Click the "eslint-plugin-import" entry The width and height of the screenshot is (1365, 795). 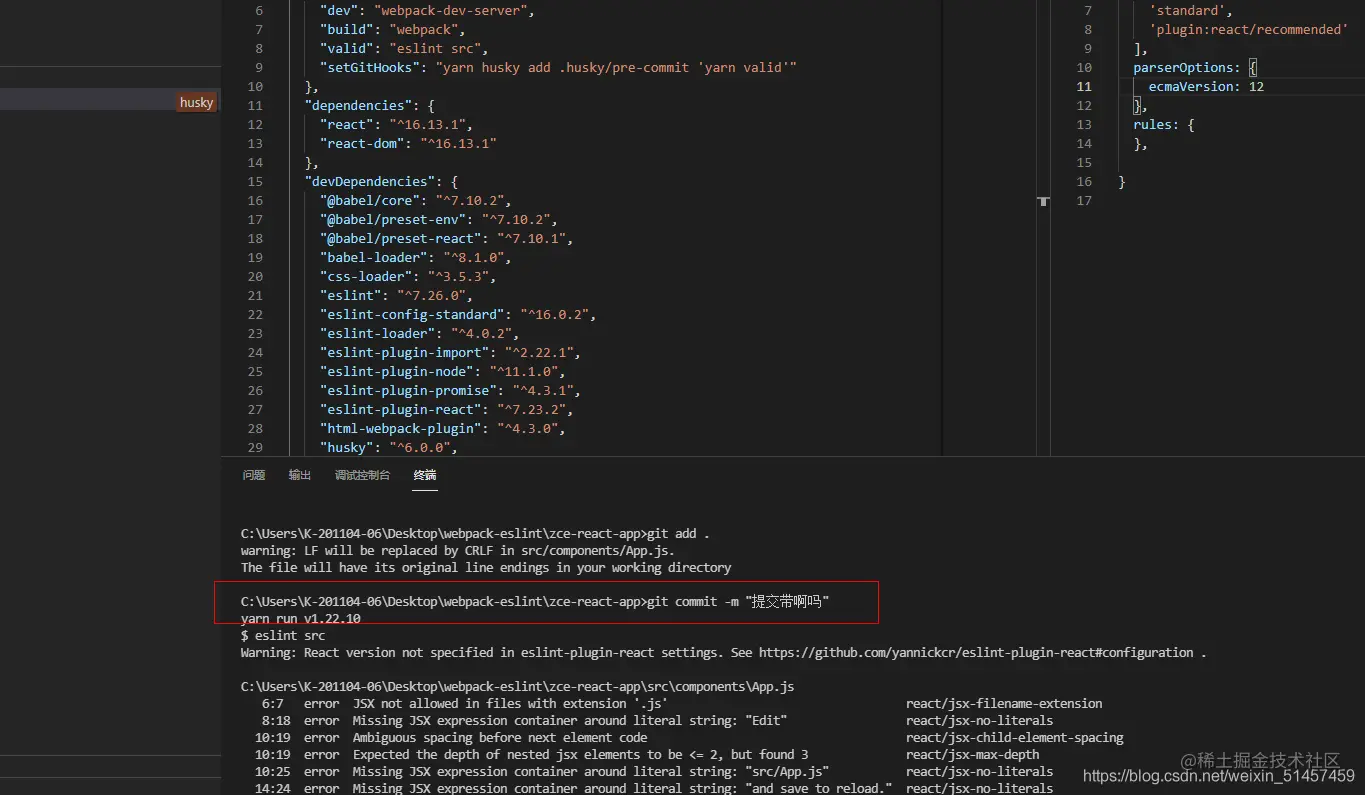coord(450,353)
